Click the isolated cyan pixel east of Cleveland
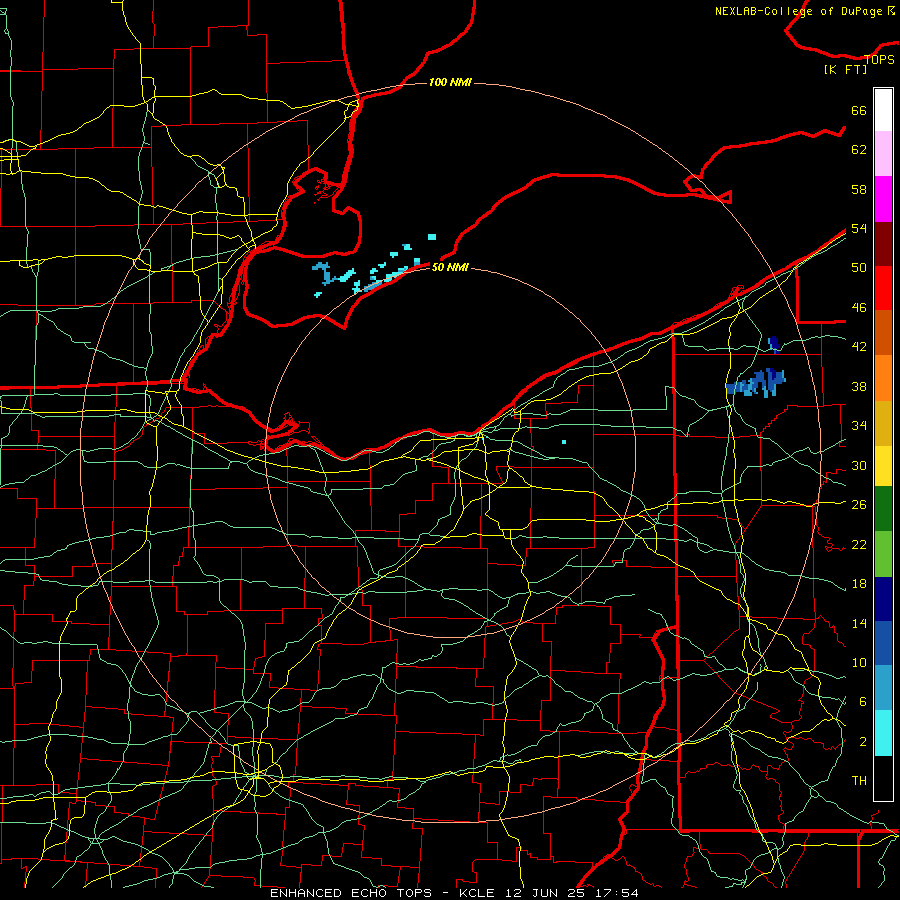Viewport: 900px width, 900px height. 564,442
